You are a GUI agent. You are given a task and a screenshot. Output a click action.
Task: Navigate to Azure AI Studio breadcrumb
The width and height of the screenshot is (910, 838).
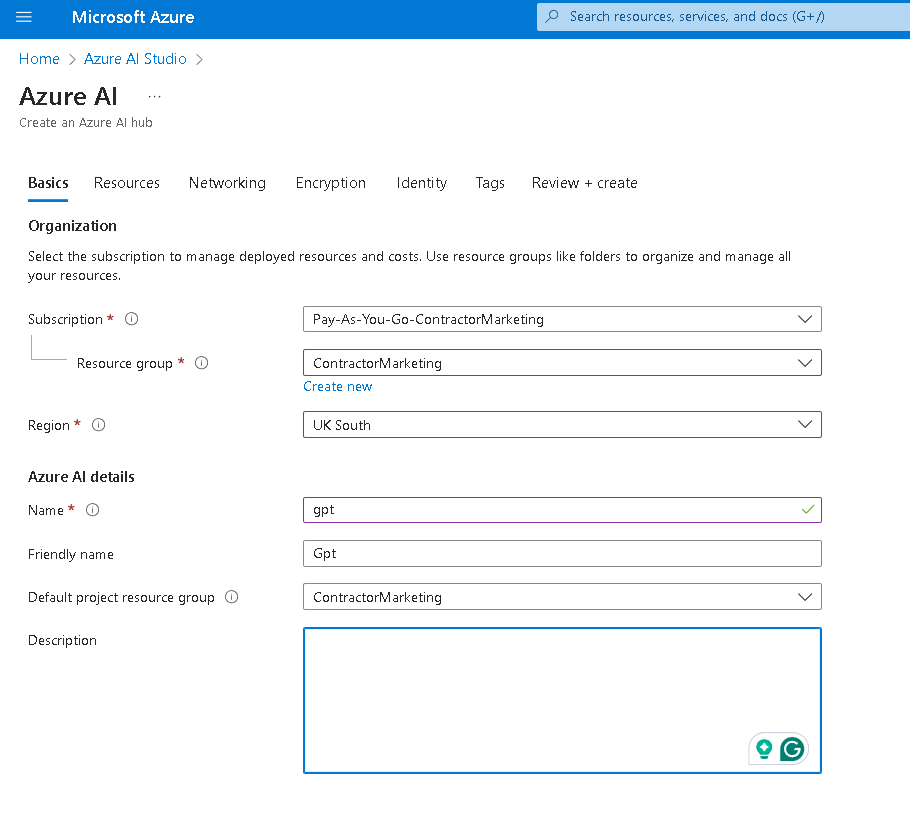click(135, 59)
